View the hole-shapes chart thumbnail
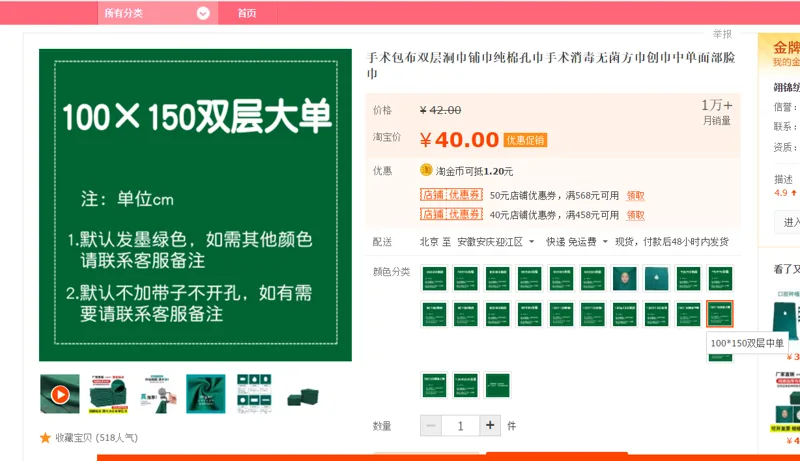This screenshot has width=800, height=461. pos(254,394)
